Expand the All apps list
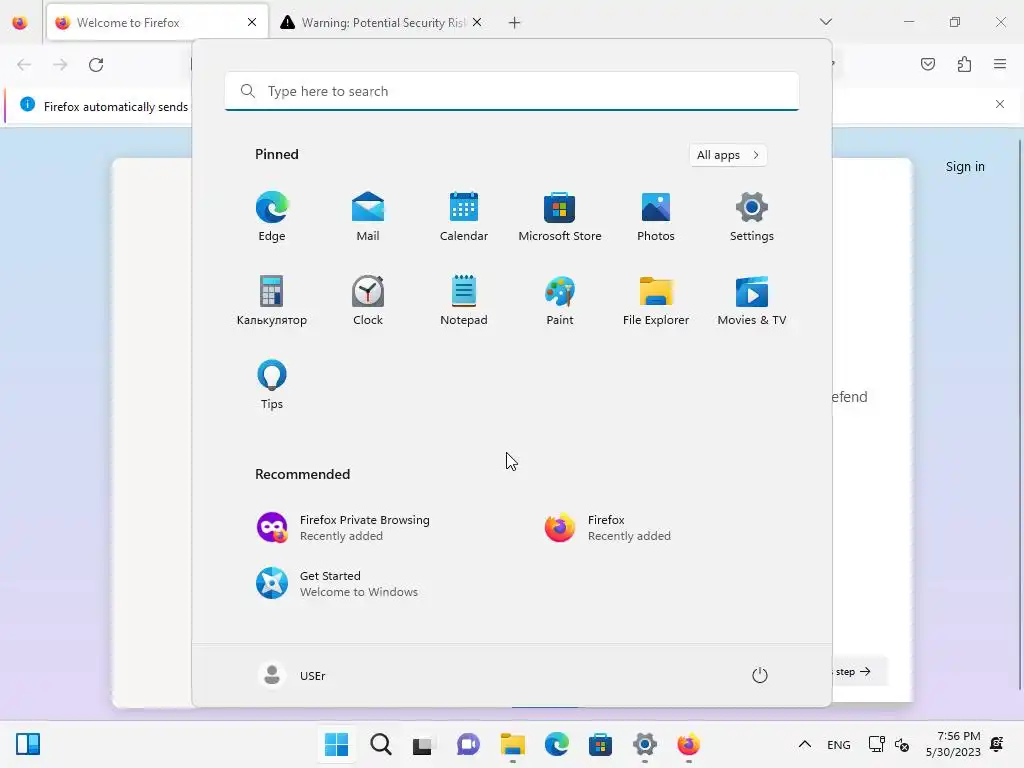 point(728,155)
